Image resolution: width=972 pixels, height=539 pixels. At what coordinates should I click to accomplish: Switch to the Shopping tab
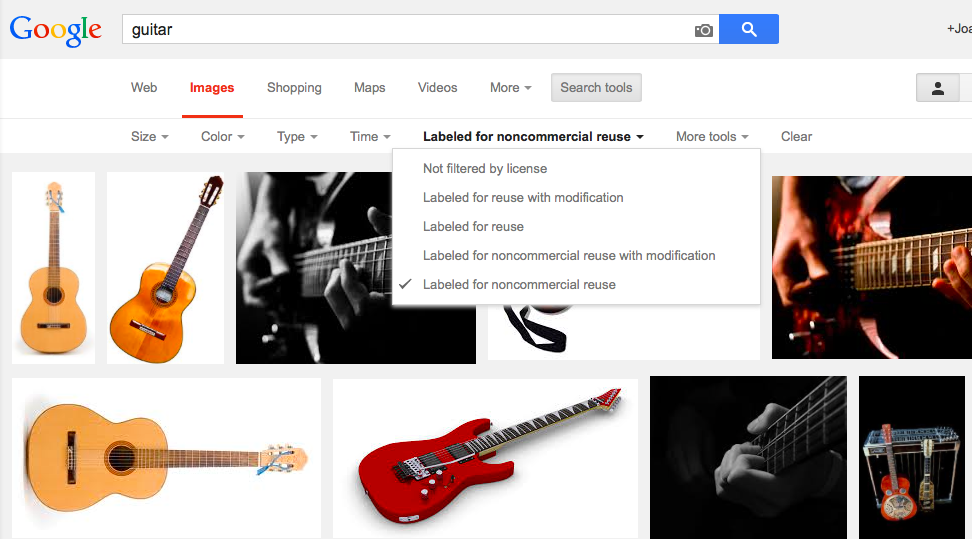(x=294, y=88)
